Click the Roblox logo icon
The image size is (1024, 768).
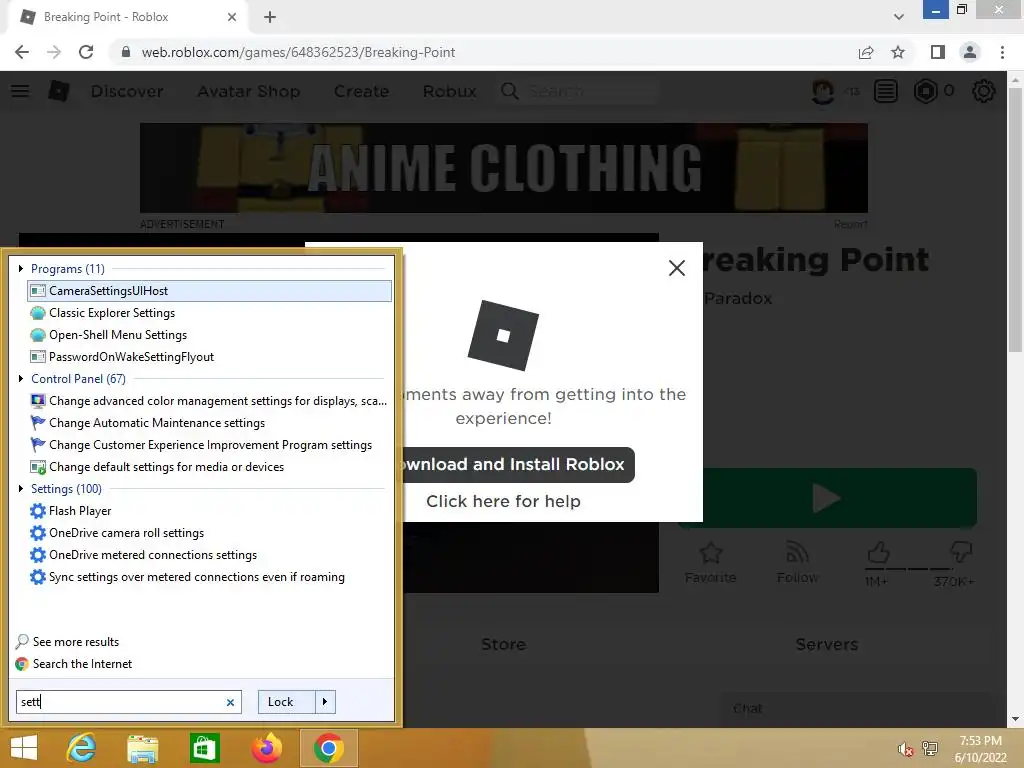pyautogui.click(x=59, y=91)
